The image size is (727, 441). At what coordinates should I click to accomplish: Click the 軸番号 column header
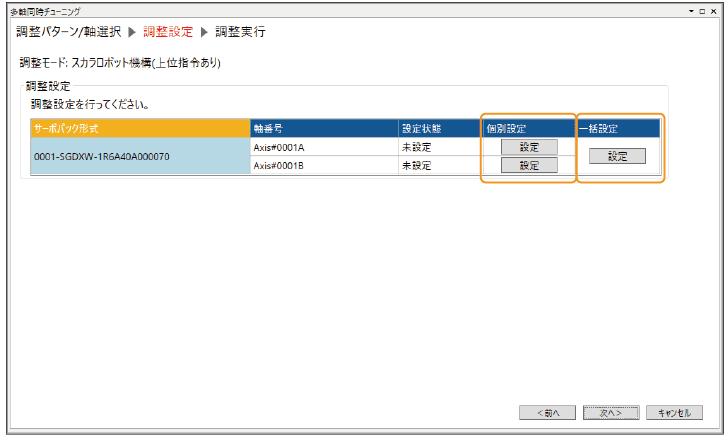click(x=324, y=128)
